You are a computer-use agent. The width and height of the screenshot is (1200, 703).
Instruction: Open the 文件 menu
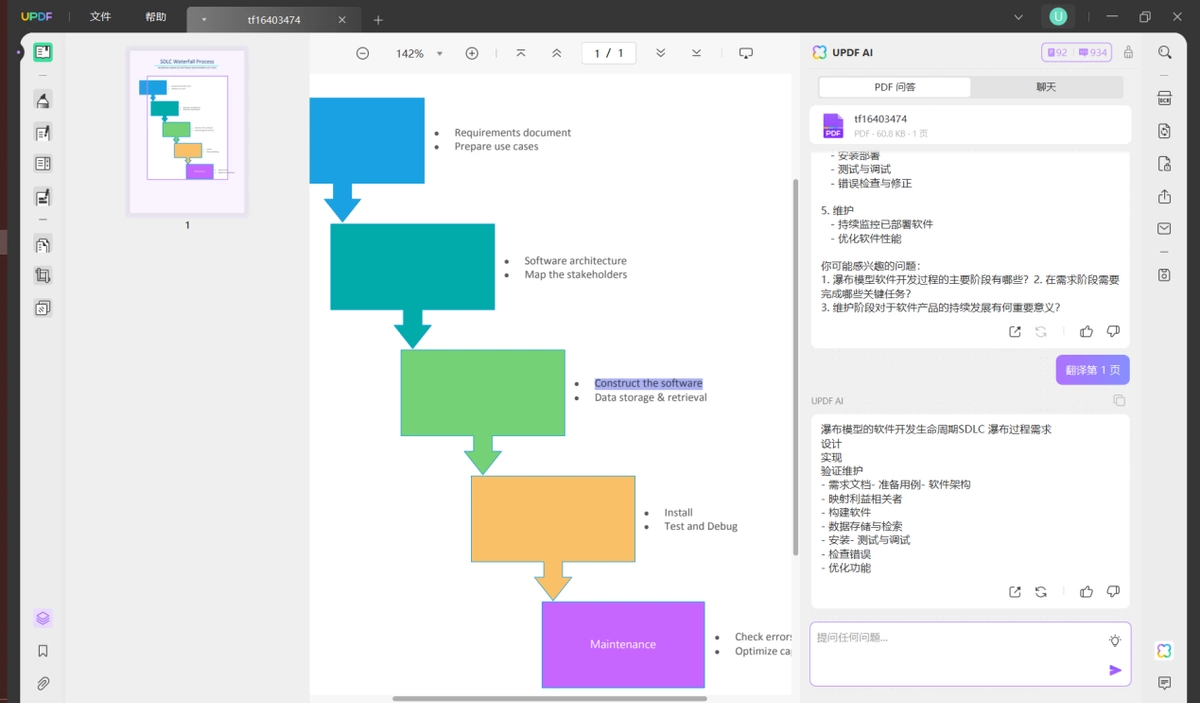point(100,17)
